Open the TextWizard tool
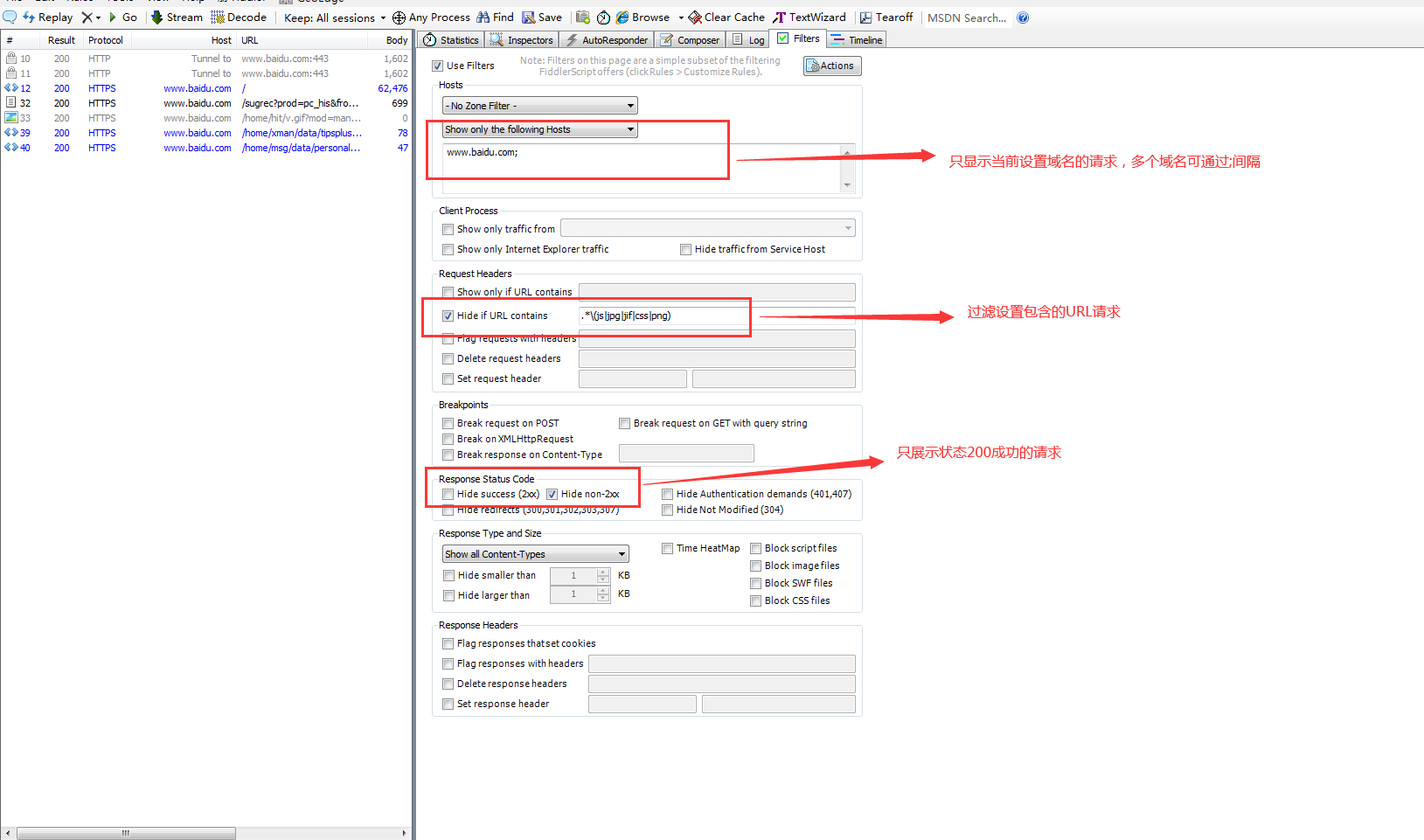The width and height of the screenshot is (1424, 840). [809, 17]
